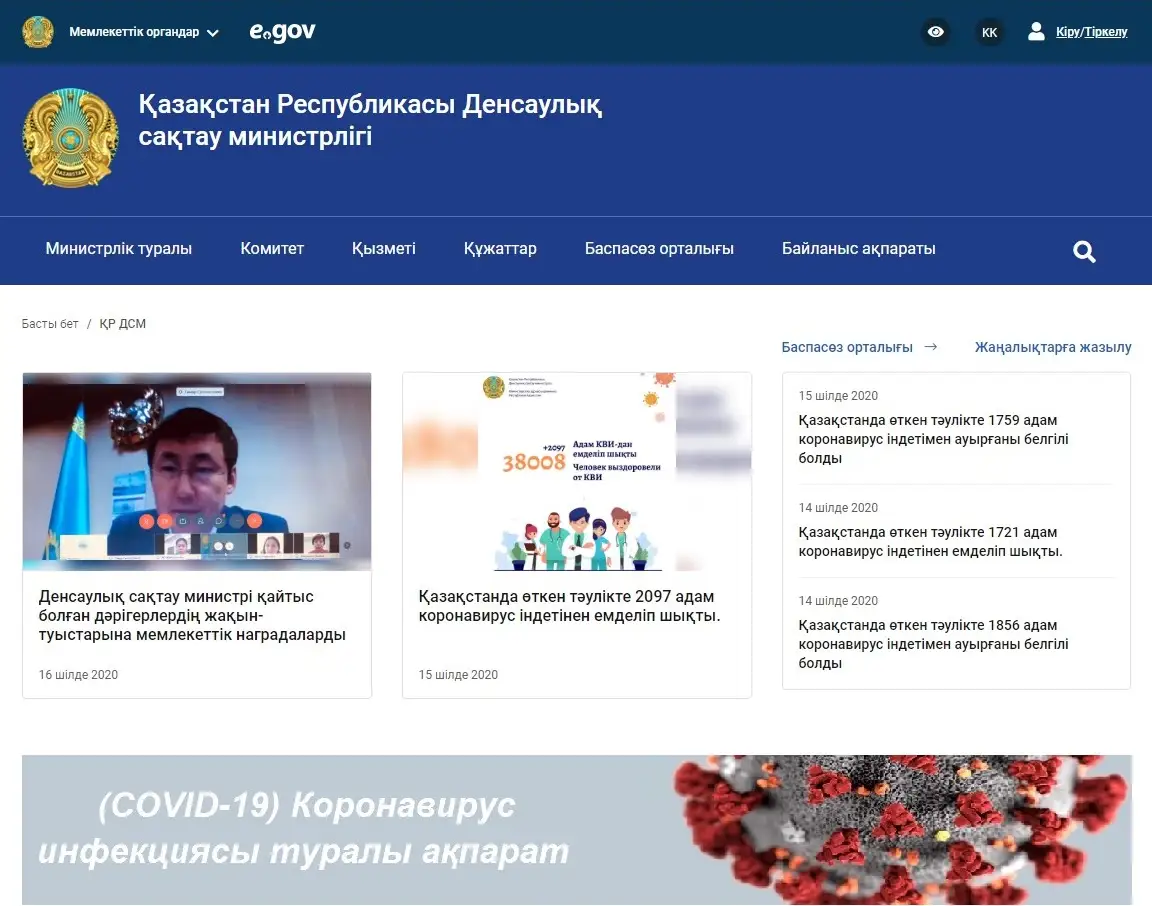This screenshot has height=906, width=1152.
Task: Open the Баспасөз орталығы menu item
Action: [x=659, y=248]
